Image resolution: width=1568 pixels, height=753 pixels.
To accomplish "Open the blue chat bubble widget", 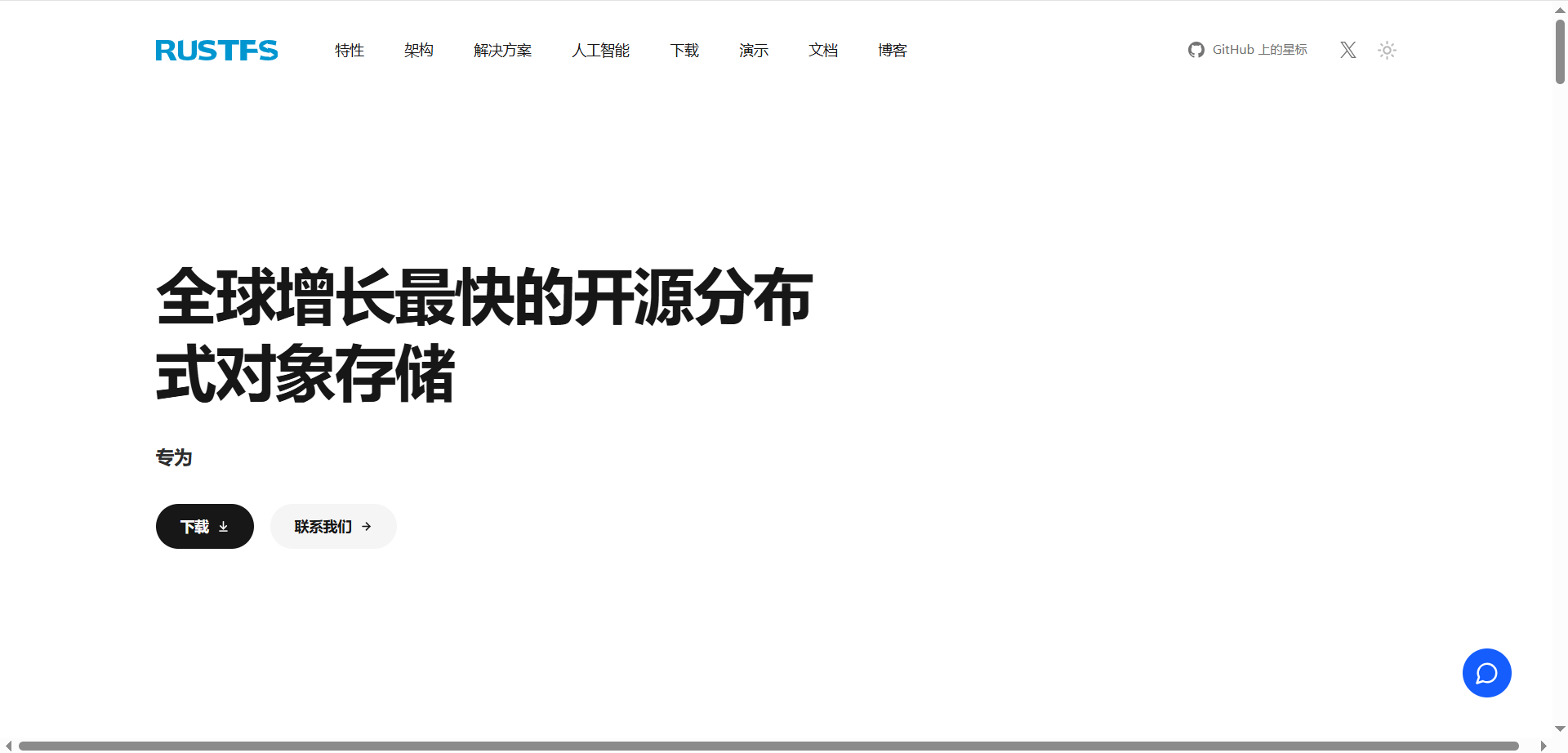I will pos(1486,673).
